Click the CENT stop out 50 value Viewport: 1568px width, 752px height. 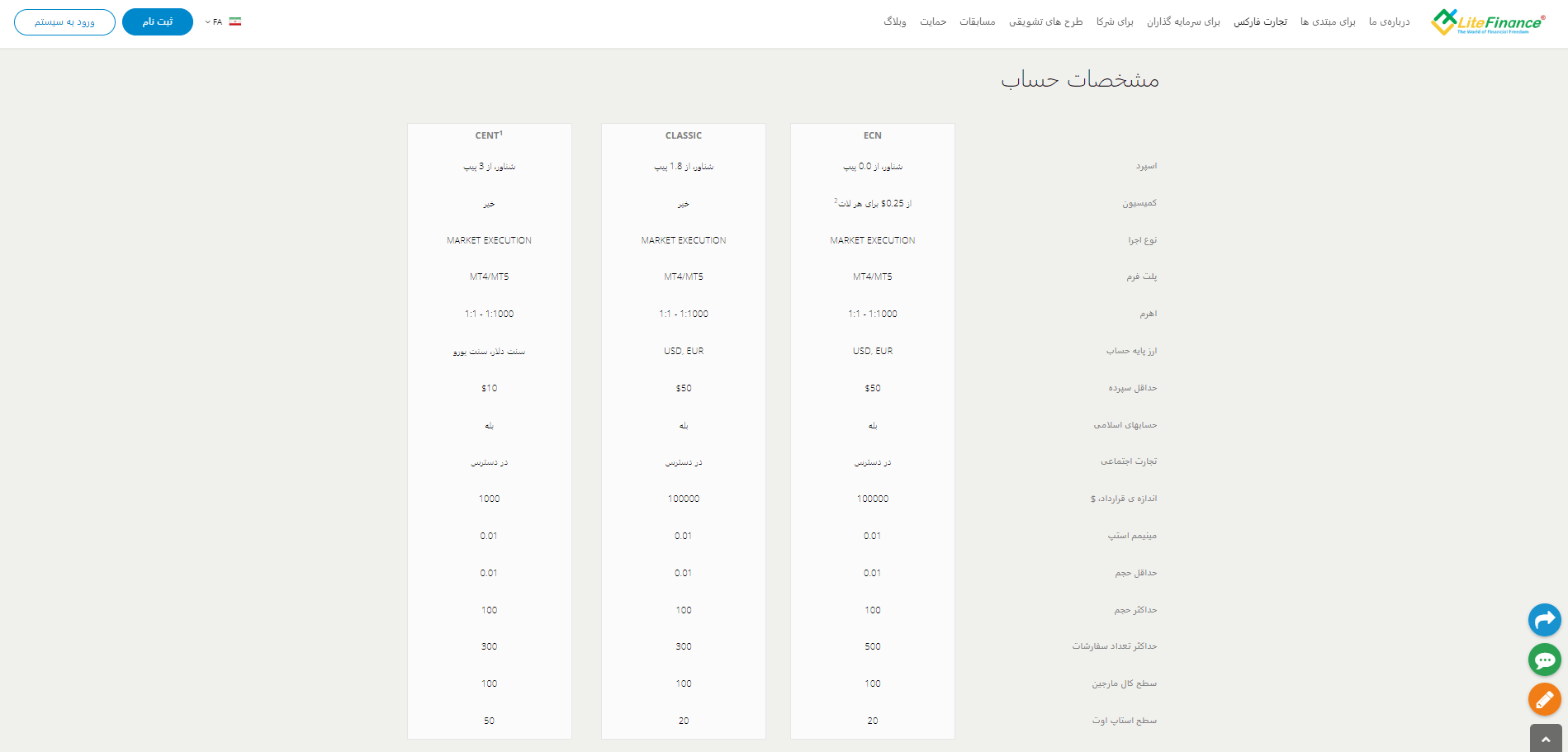(489, 721)
